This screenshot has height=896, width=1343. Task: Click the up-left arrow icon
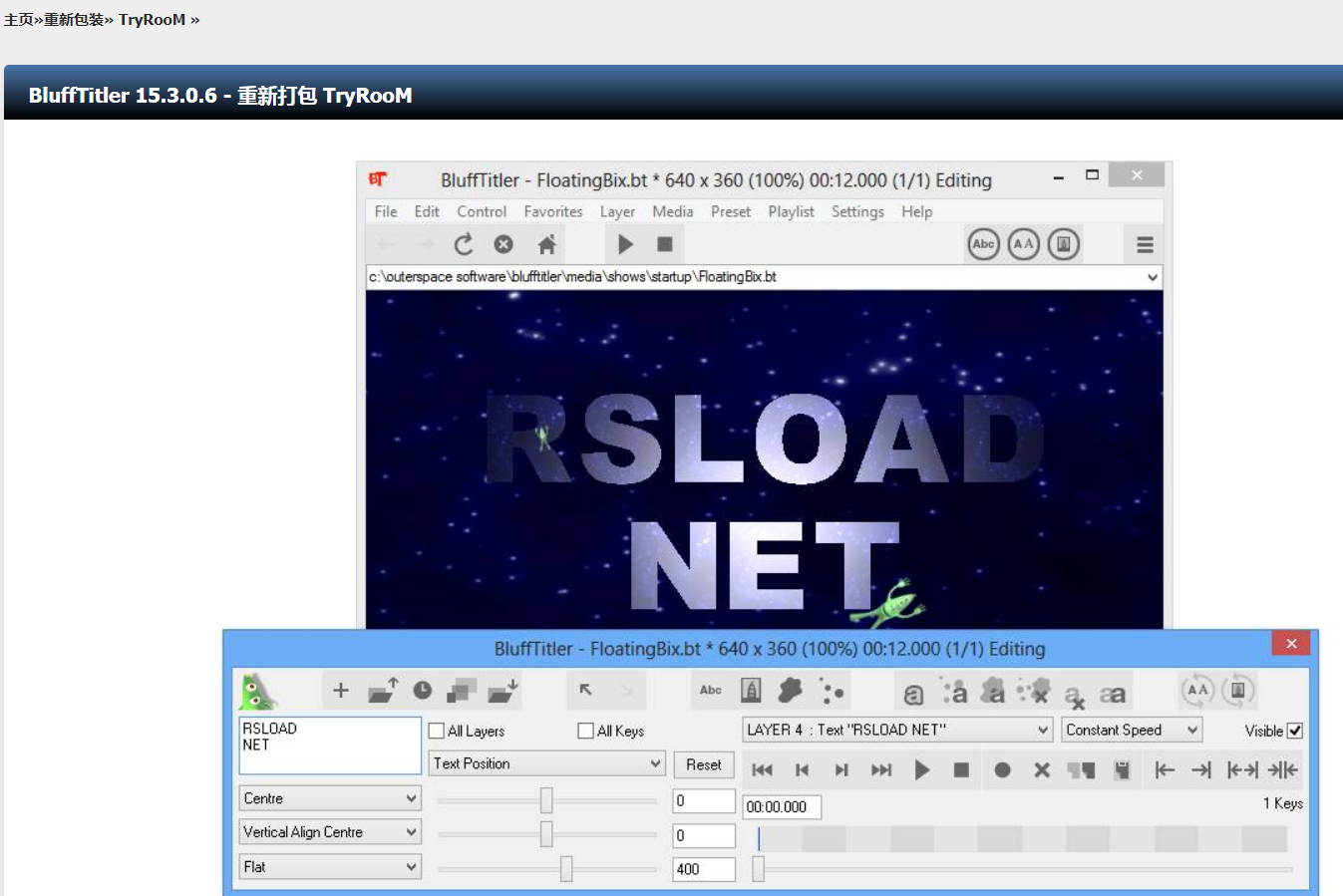[x=586, y=690]
